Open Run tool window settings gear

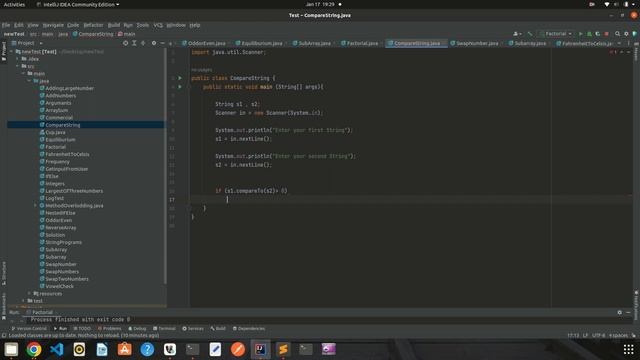click(x=620, y=312)
